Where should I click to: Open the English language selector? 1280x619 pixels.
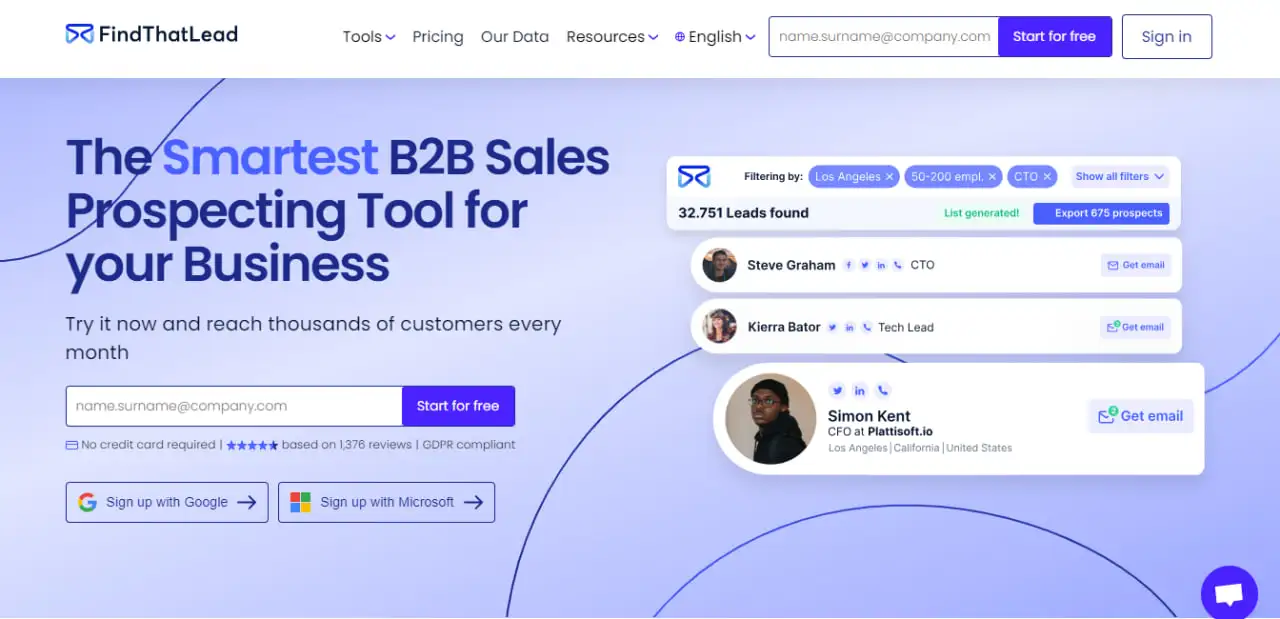click(x=715, y=37)
